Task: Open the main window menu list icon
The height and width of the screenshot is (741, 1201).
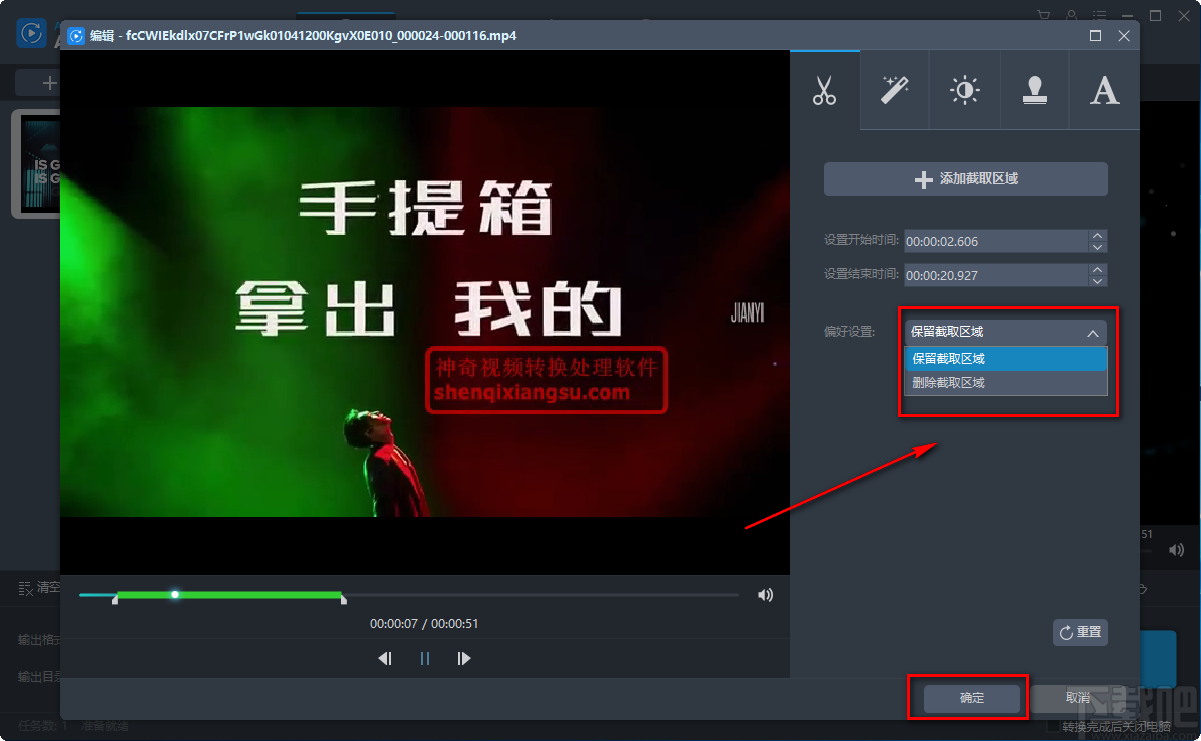Action: click(x=1100, y=16)
